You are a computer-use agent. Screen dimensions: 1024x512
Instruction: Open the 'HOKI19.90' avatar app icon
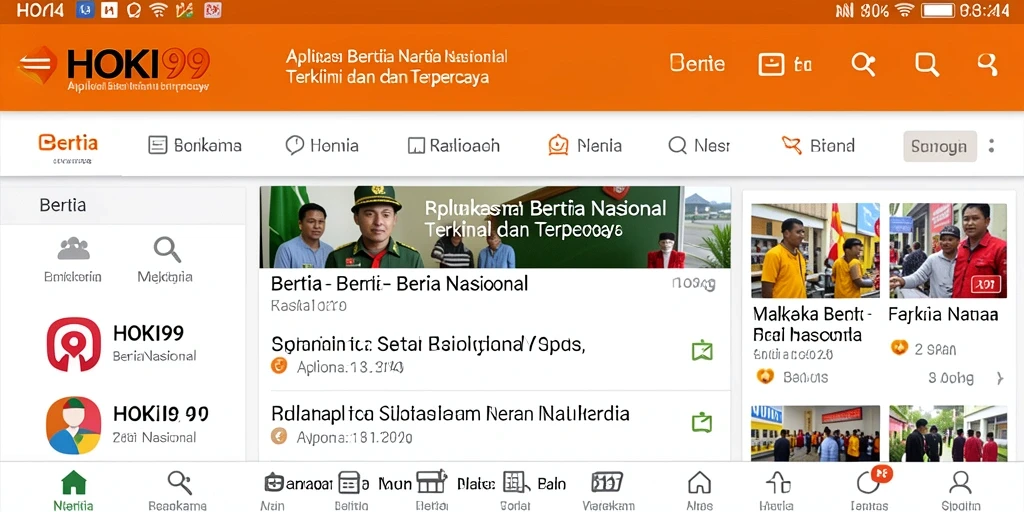tap(73, 425)
